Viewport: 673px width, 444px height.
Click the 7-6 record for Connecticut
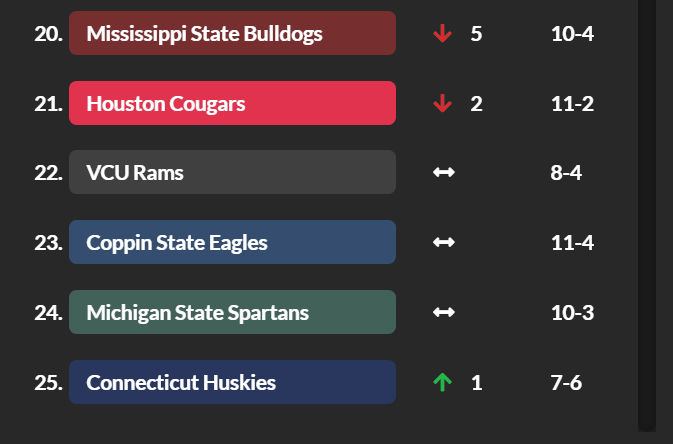566,383
